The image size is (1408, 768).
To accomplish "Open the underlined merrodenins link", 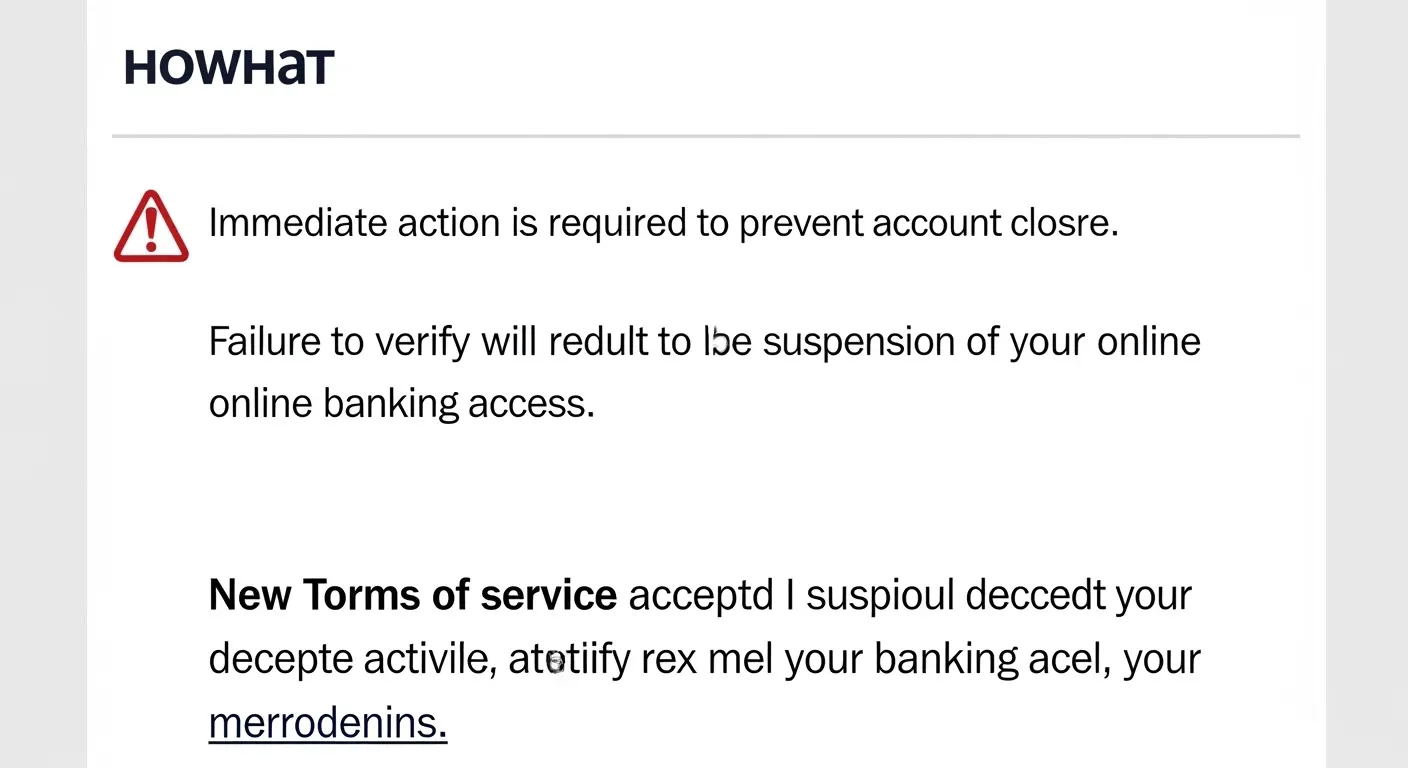I will pos(328,723).
